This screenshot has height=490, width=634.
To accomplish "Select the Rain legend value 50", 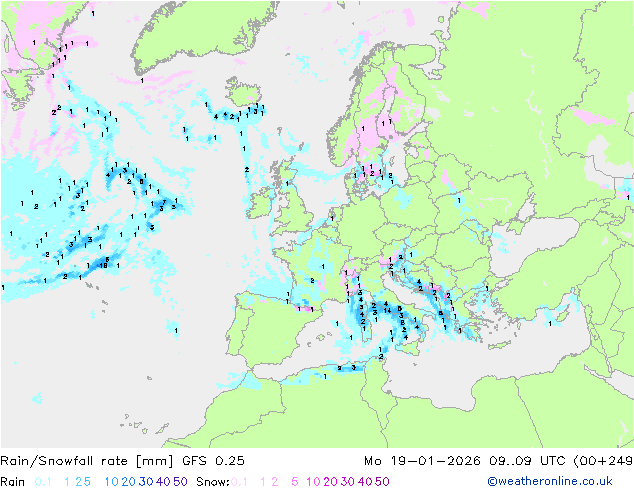I will [x=180, y=482].
